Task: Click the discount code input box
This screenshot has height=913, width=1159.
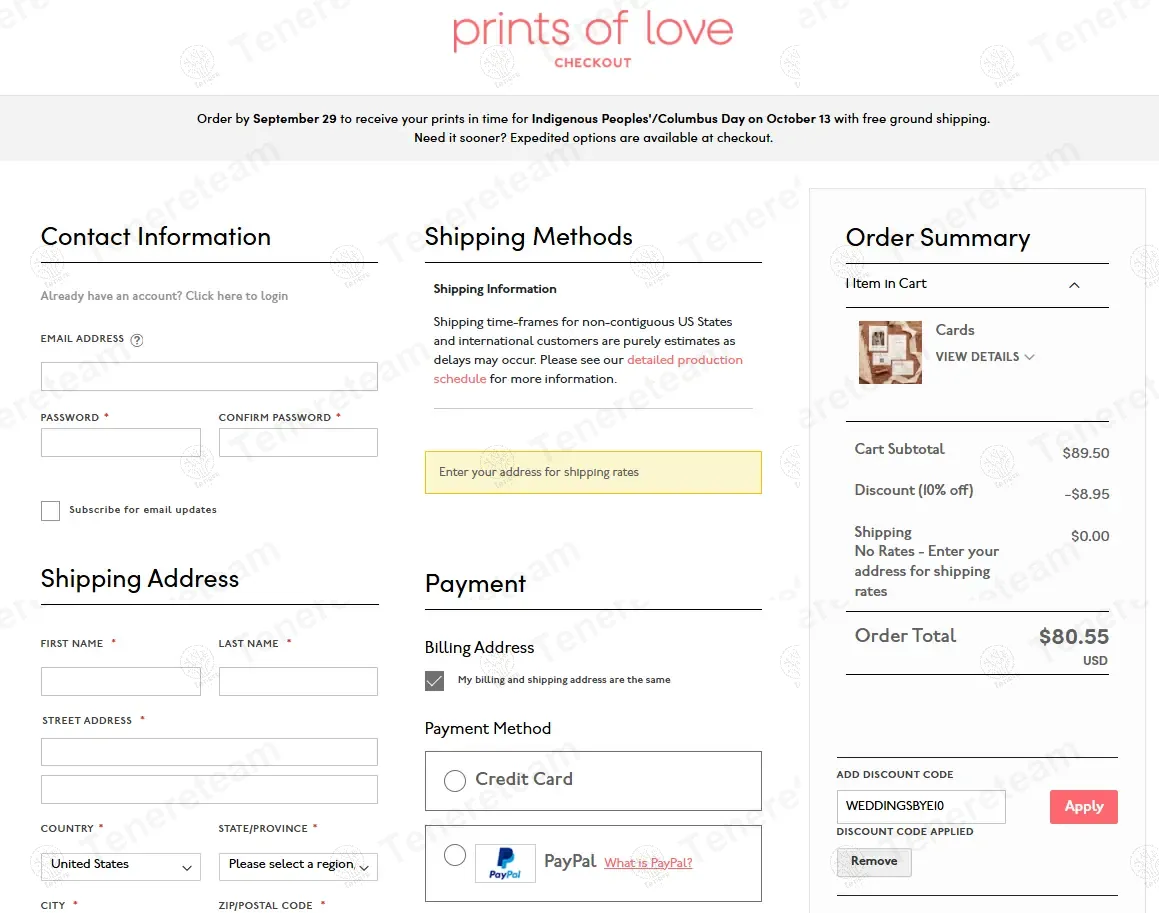Action: click(x=920, y=807)
